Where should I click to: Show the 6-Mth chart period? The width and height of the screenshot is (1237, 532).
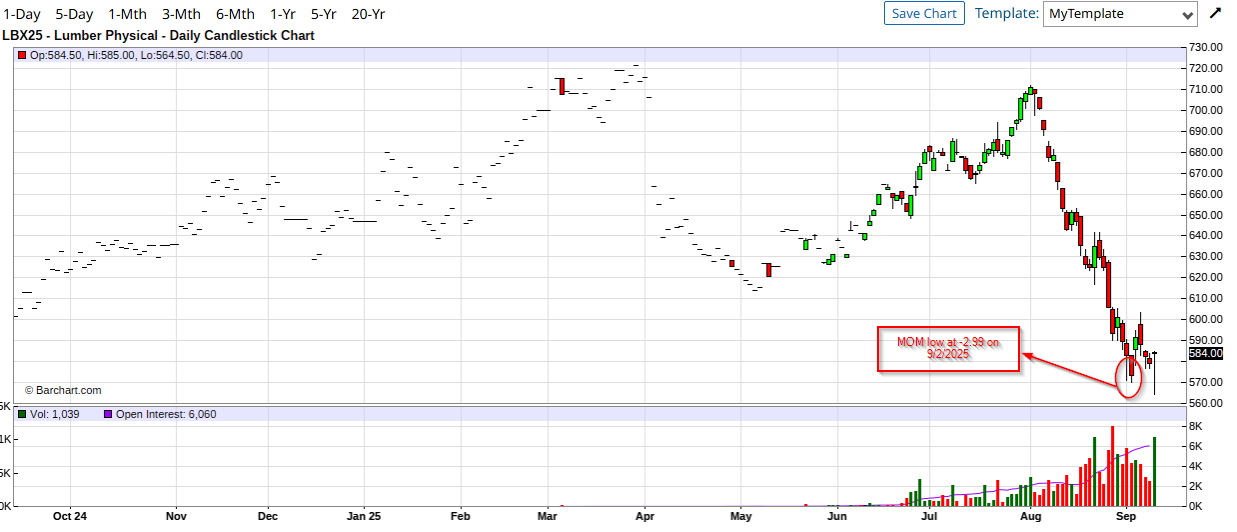pyautogui.click(x=235, y=14)
